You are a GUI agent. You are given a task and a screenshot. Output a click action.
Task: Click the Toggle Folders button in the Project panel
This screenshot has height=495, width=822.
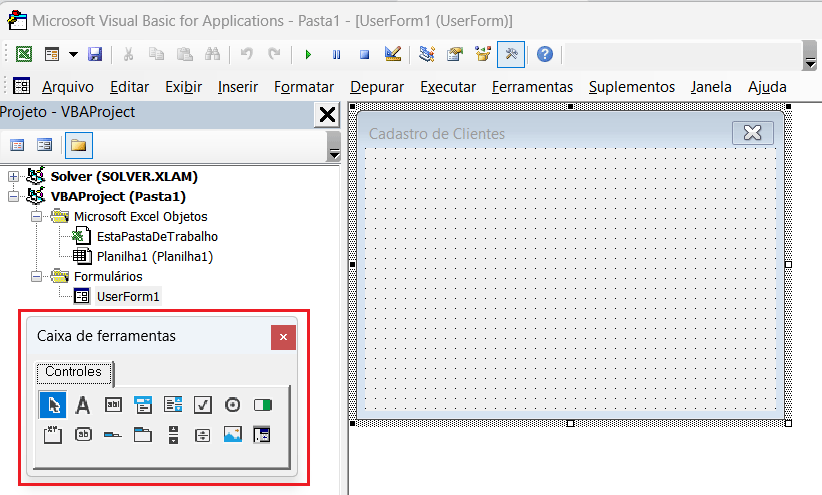point(78,146)
